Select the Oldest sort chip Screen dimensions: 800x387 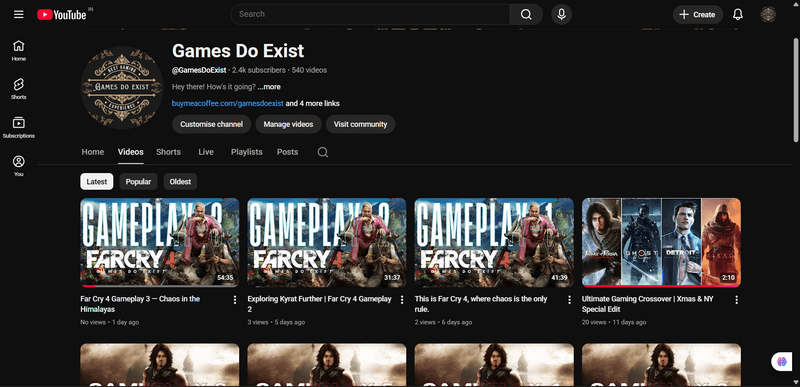pyautogui.click(x=180, y=182)
